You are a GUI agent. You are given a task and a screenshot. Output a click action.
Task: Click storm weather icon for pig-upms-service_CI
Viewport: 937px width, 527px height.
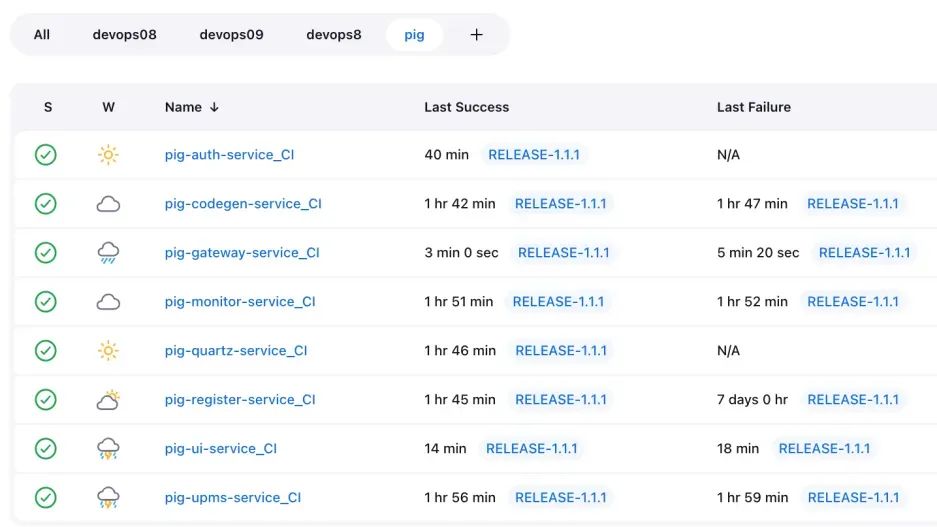[x=108, y=498]
